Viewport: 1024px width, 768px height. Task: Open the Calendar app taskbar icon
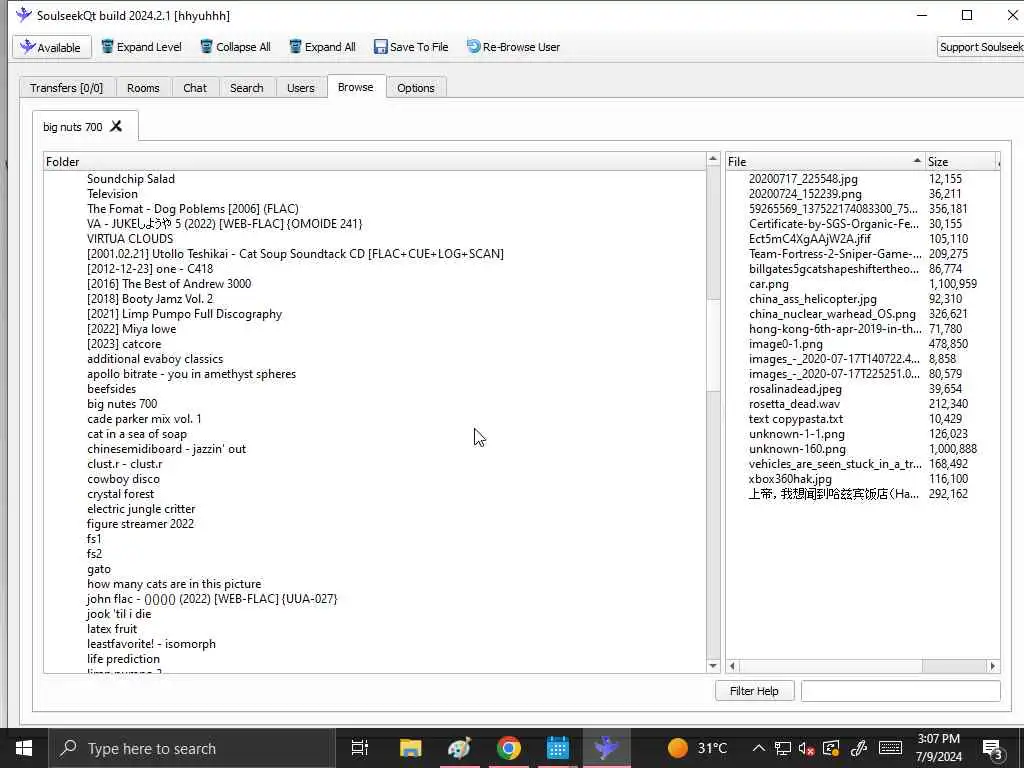pyautogui.click(x=558, y=748)
